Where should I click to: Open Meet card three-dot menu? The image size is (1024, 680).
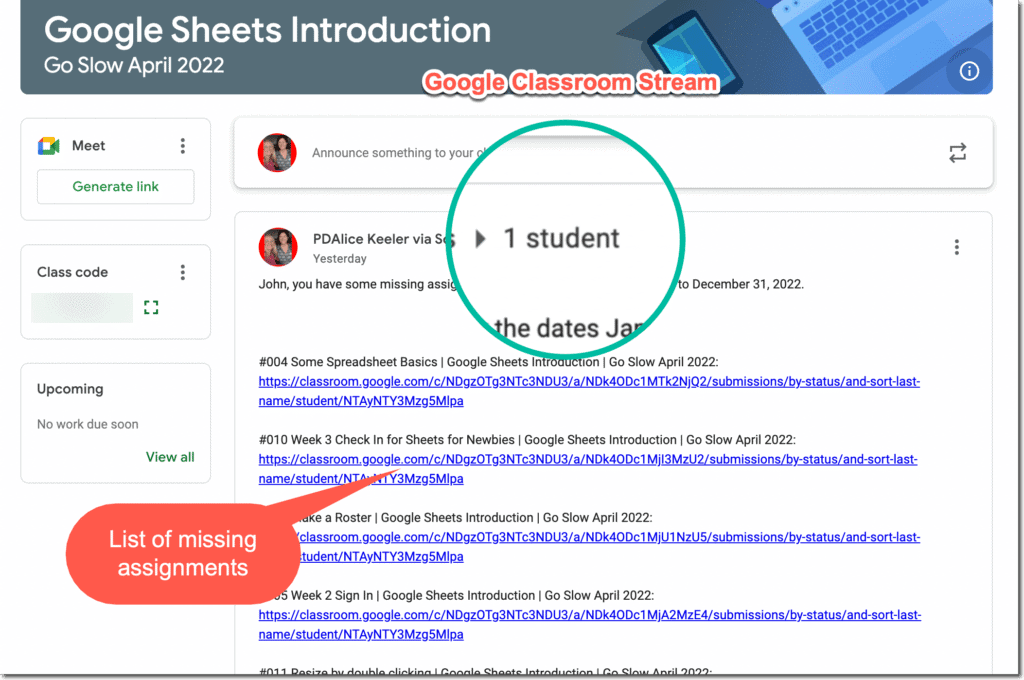pyautogui.click(x=183, y=146)
